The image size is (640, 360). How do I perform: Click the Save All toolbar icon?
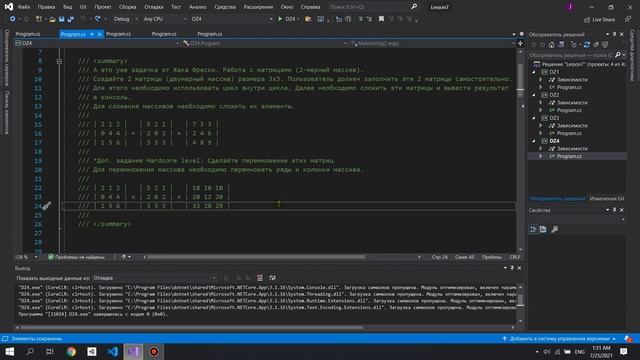(70, 19)
